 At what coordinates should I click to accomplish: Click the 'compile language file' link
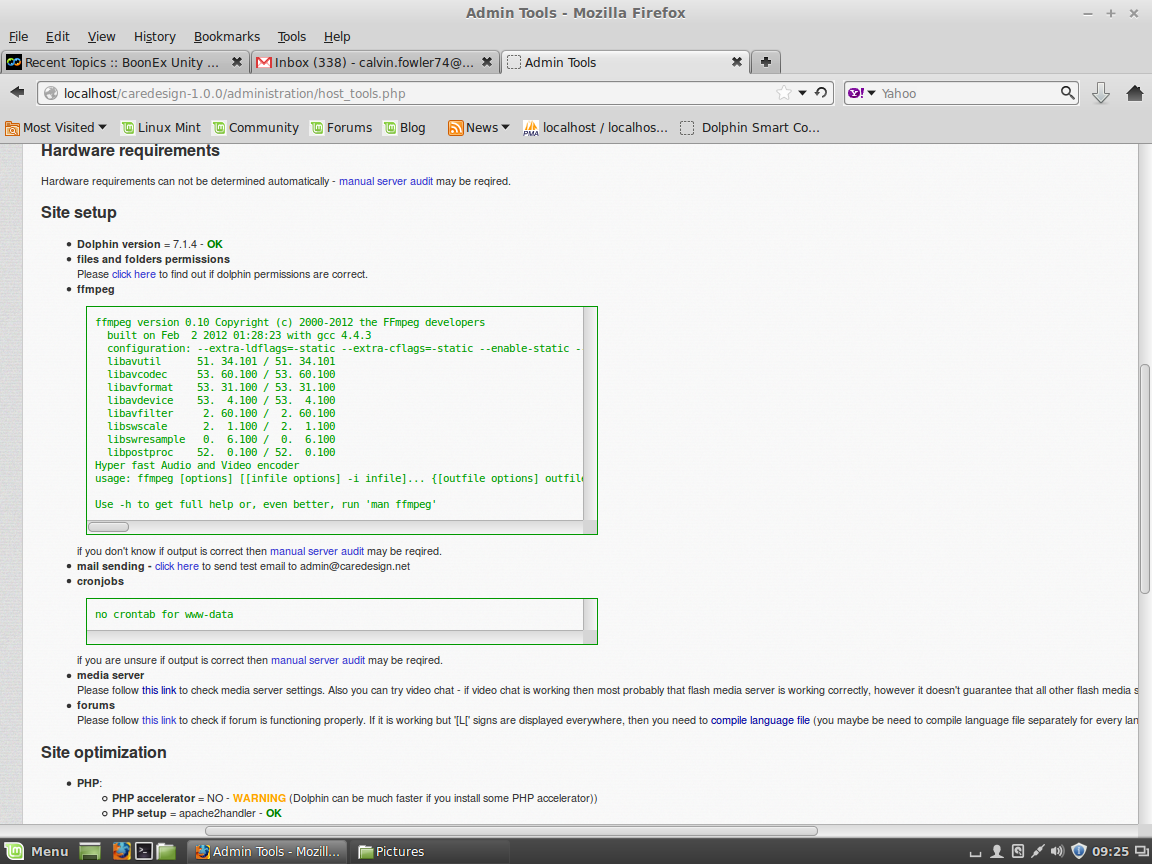760,720
